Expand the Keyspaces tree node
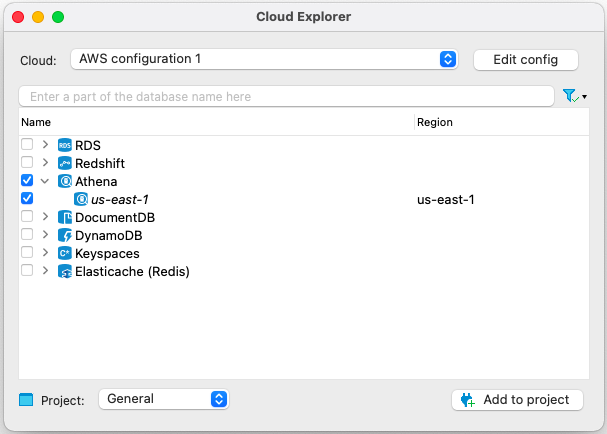607x434 pixels. click(45, 252)
